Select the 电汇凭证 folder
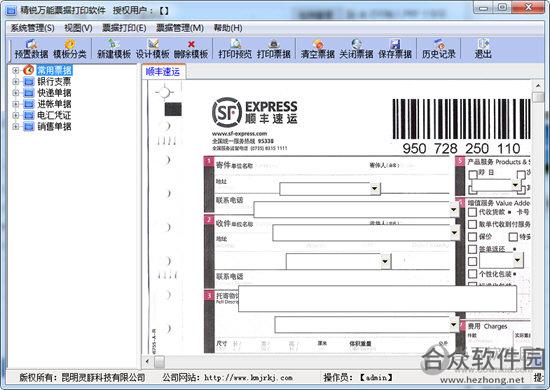550x390 pixels. click(x=54, y=115)
